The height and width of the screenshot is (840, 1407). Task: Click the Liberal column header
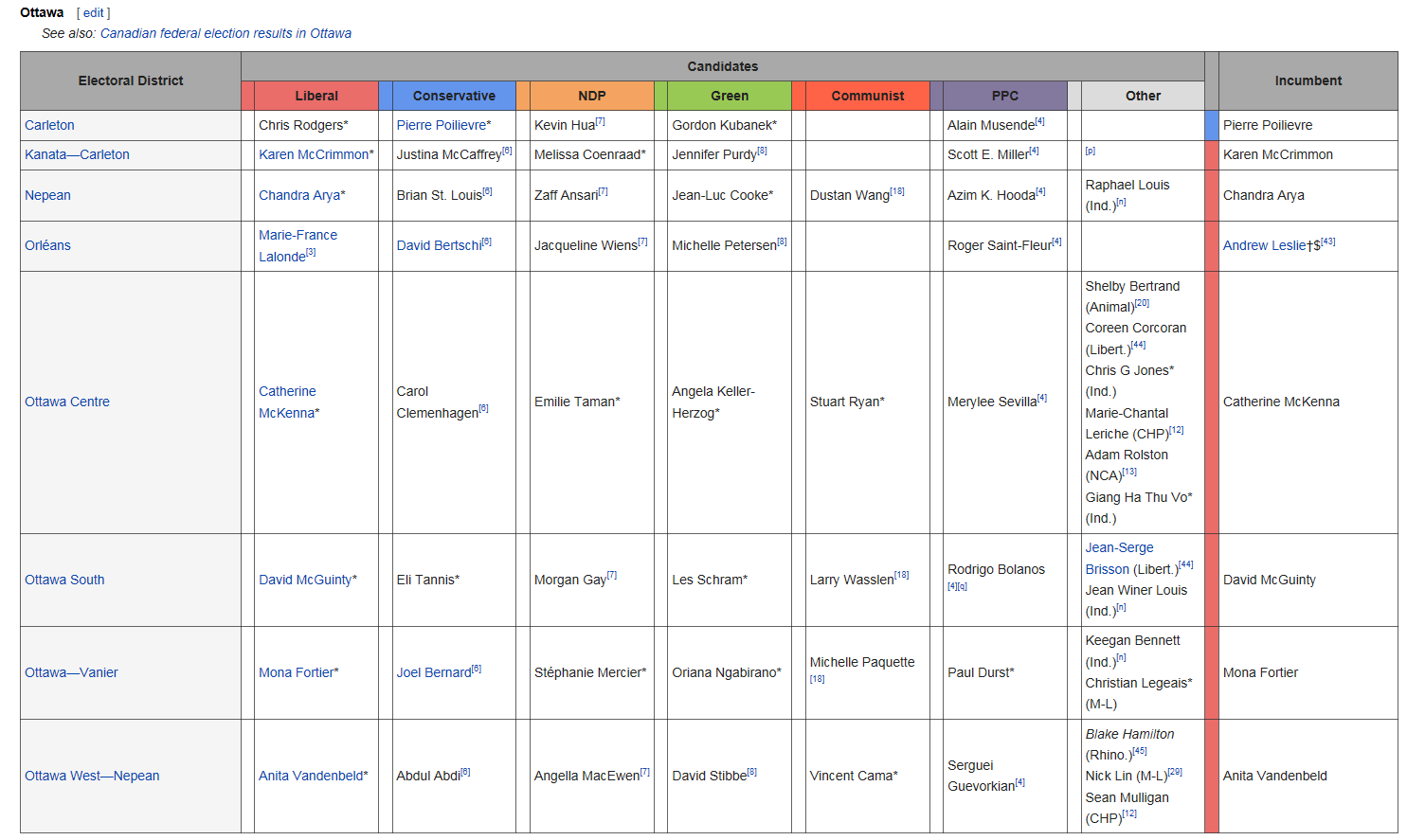[x=316, y=96]
